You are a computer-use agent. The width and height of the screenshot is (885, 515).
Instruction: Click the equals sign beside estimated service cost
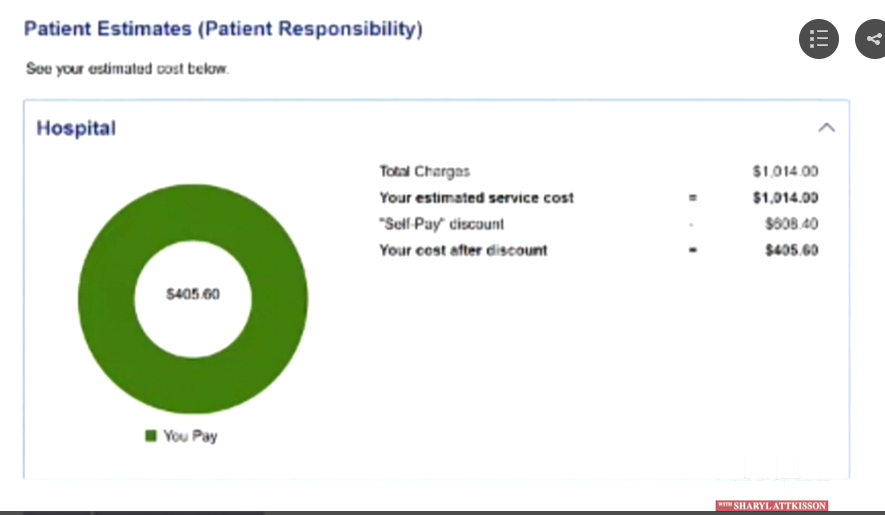pyautogui.click(x=692, y=198)
